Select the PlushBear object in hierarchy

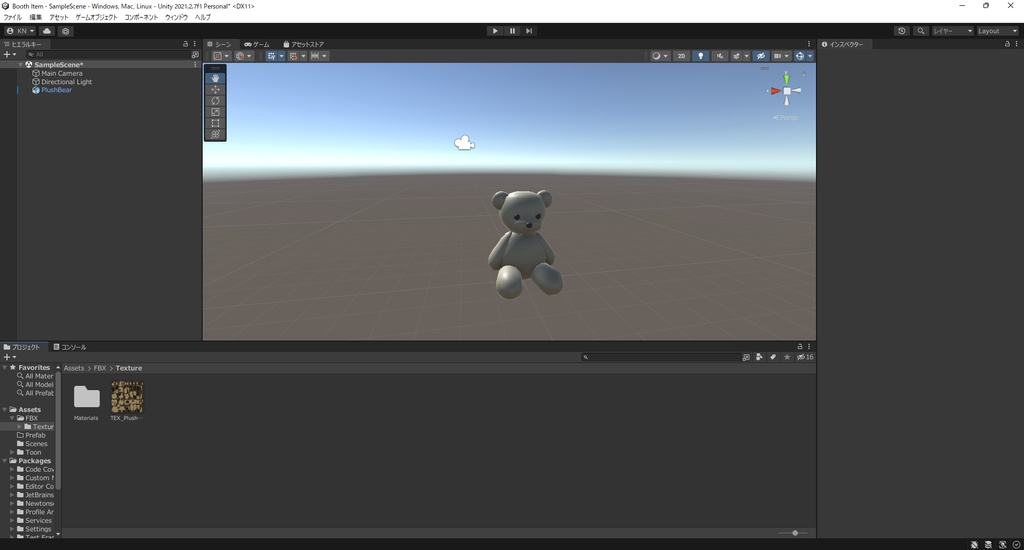[x=56, y=90]
